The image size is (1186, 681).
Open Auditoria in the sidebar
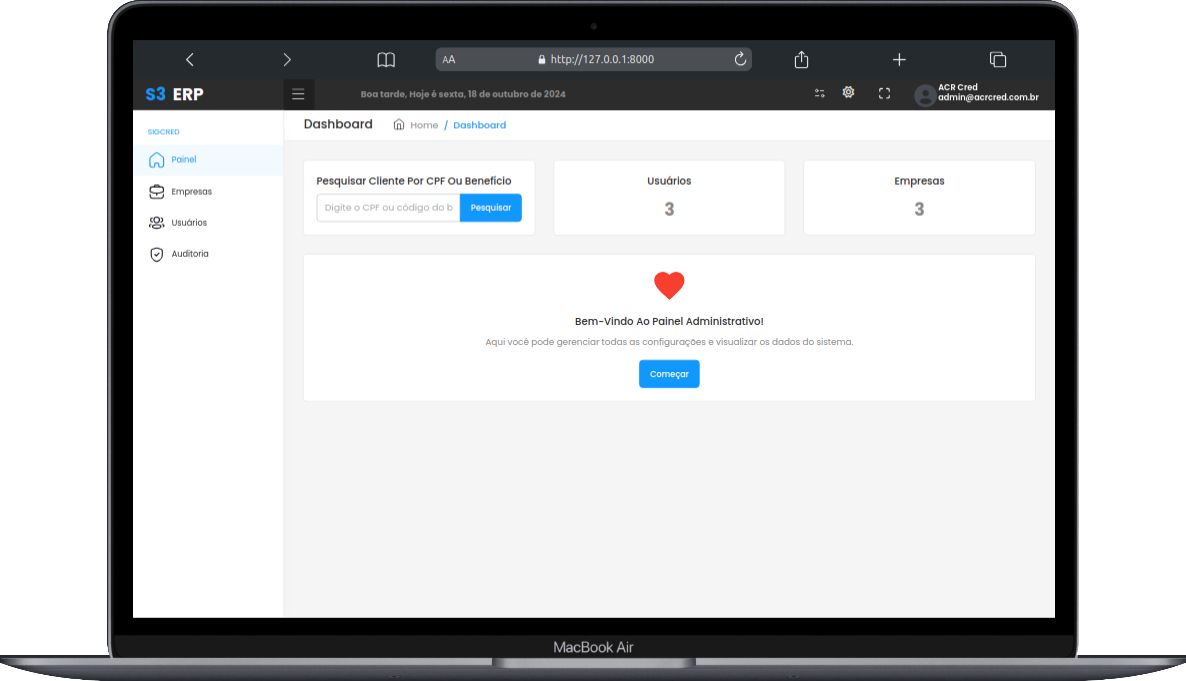[208, 253]
